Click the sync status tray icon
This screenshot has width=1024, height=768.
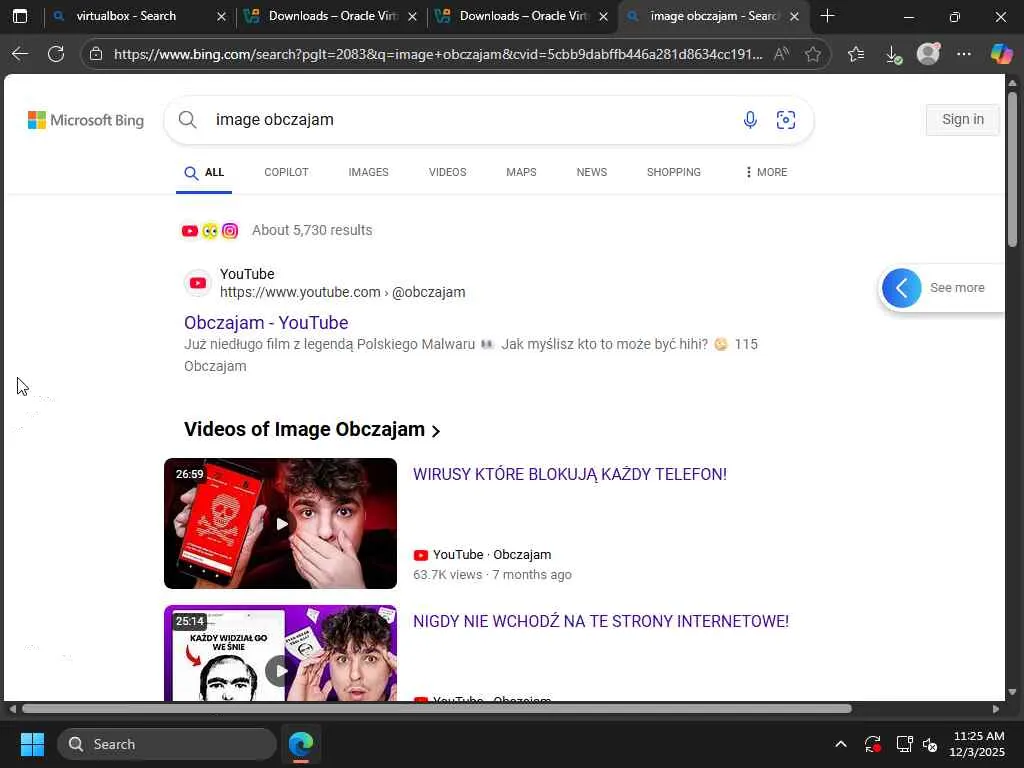(872, 744)
